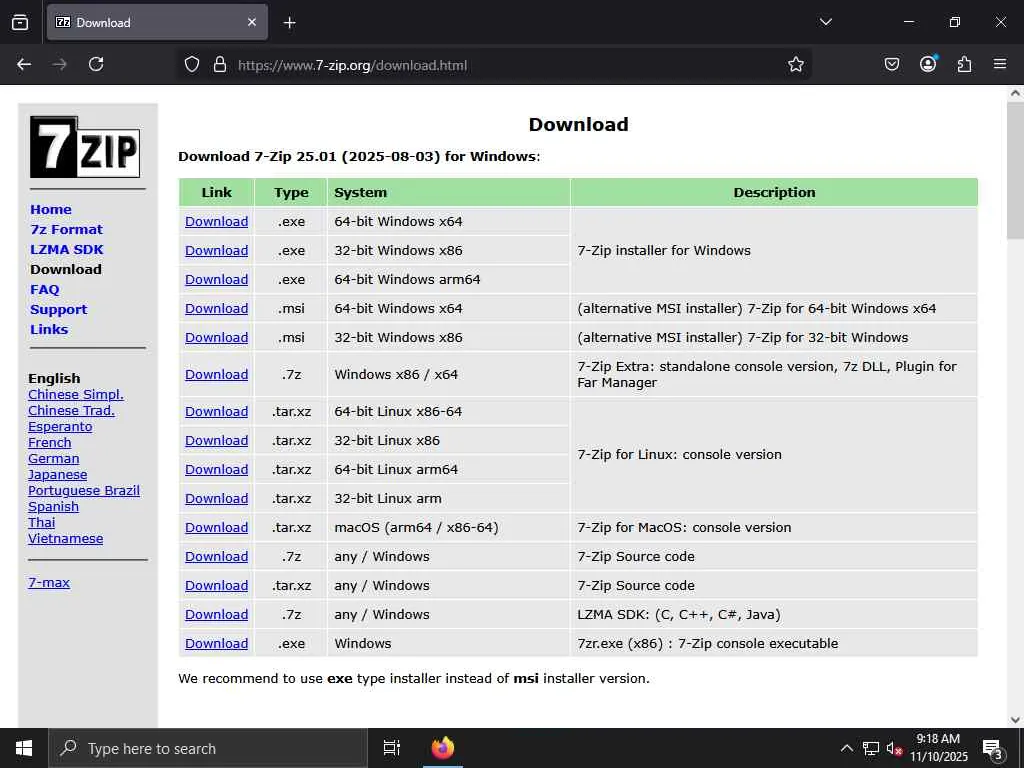Switch language to Thai
The image size is (1024, 768).
tap(42, 523)
